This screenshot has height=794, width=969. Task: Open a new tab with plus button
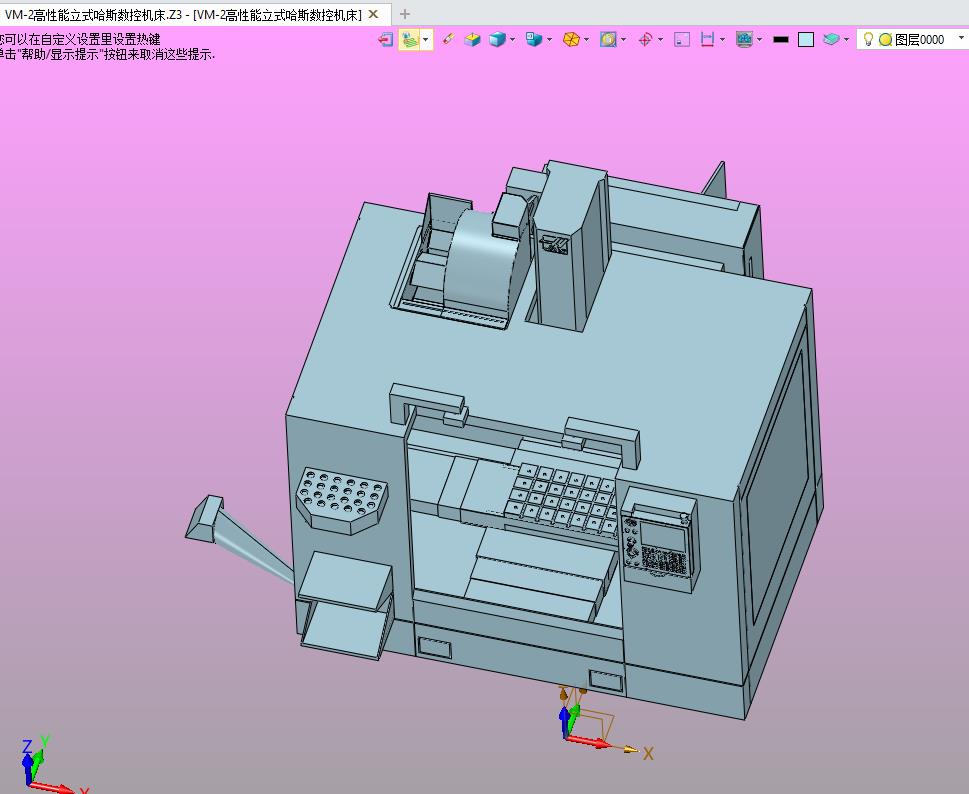tap(405, 14)
